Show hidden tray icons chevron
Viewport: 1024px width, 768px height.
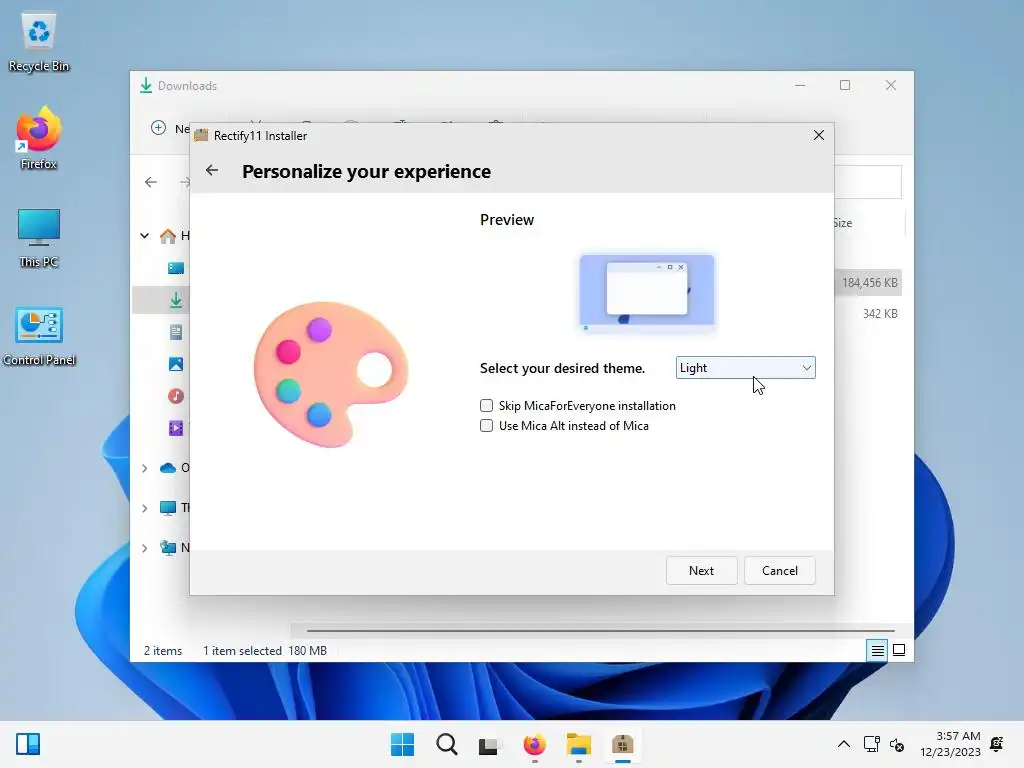[x=844, y=744]
